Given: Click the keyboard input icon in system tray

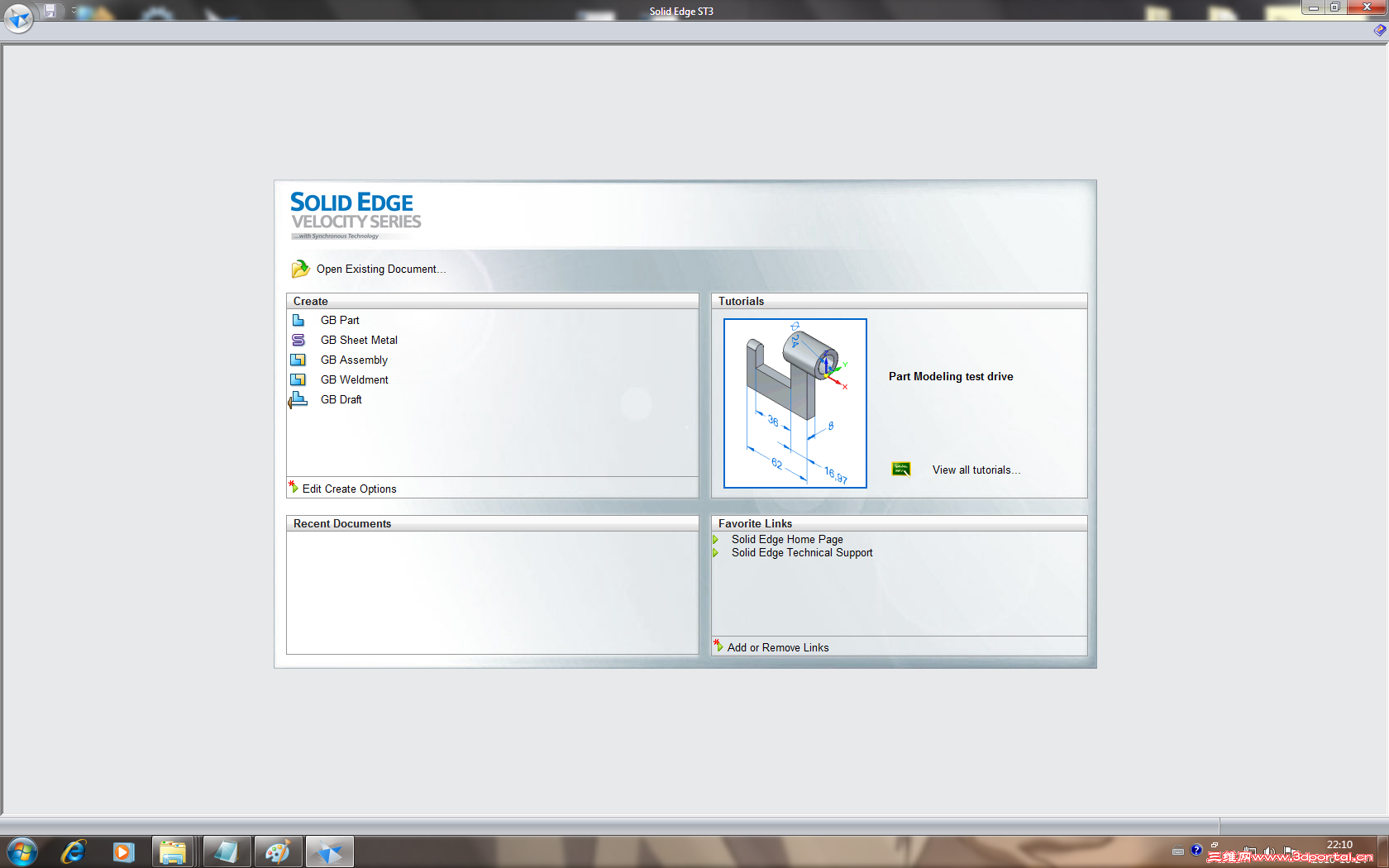Looking at the screenshot, I should (x=1178, y=851).
